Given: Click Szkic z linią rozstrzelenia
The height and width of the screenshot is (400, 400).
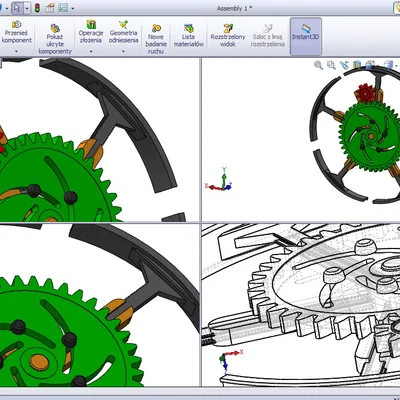Looking at the screenshot, I should coord(268,35).
